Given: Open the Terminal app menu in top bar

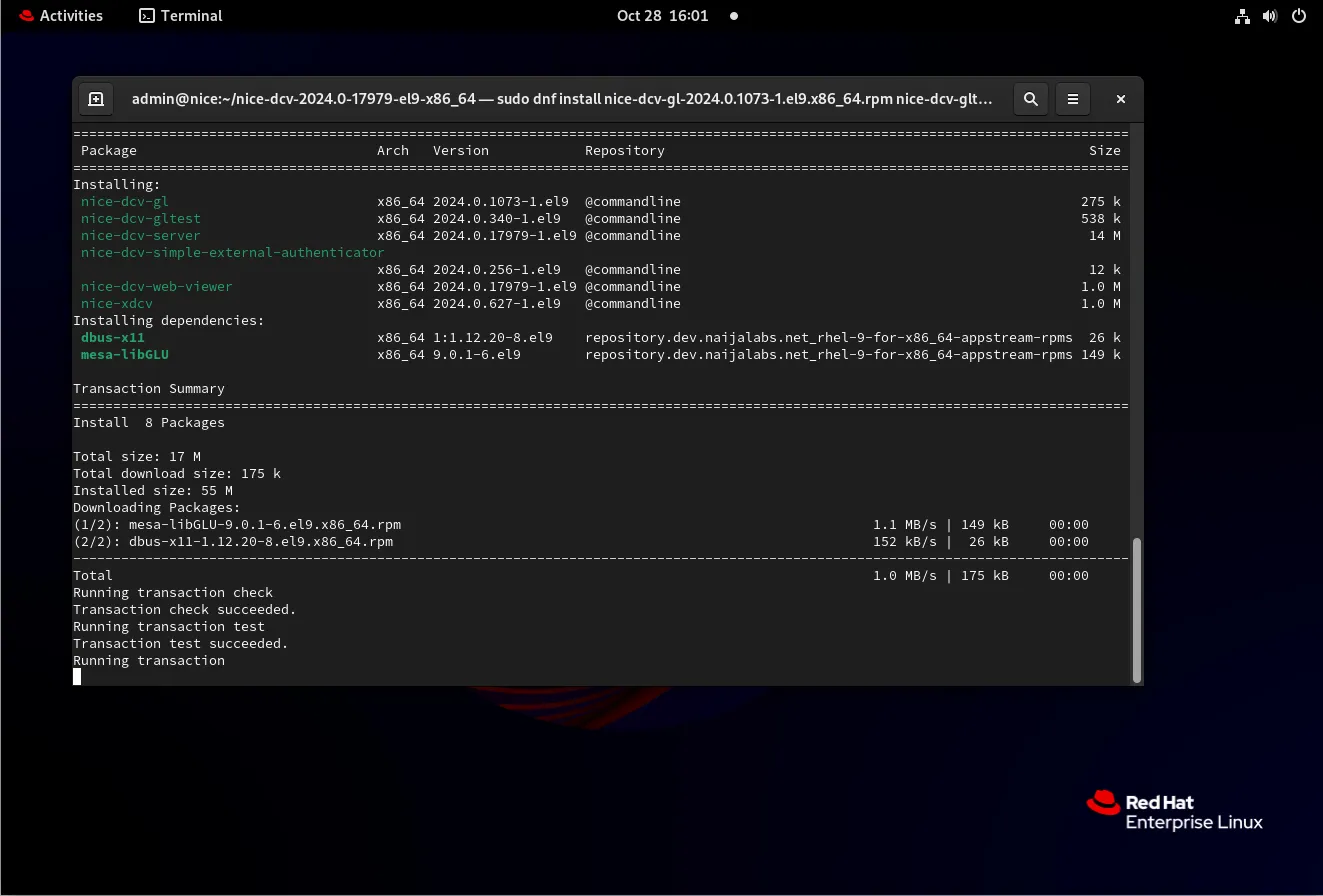Looking at the screenshot, I should [181, 16].
